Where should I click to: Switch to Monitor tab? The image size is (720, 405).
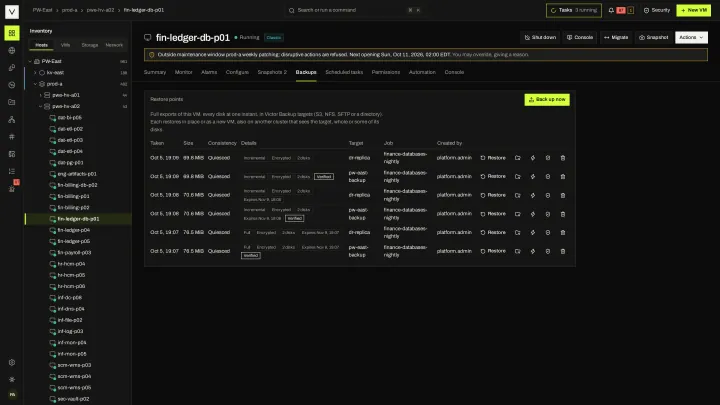(x=183, y=72)
